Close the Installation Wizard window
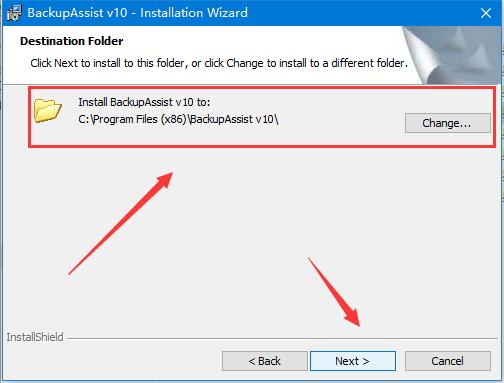 [486, 13]
